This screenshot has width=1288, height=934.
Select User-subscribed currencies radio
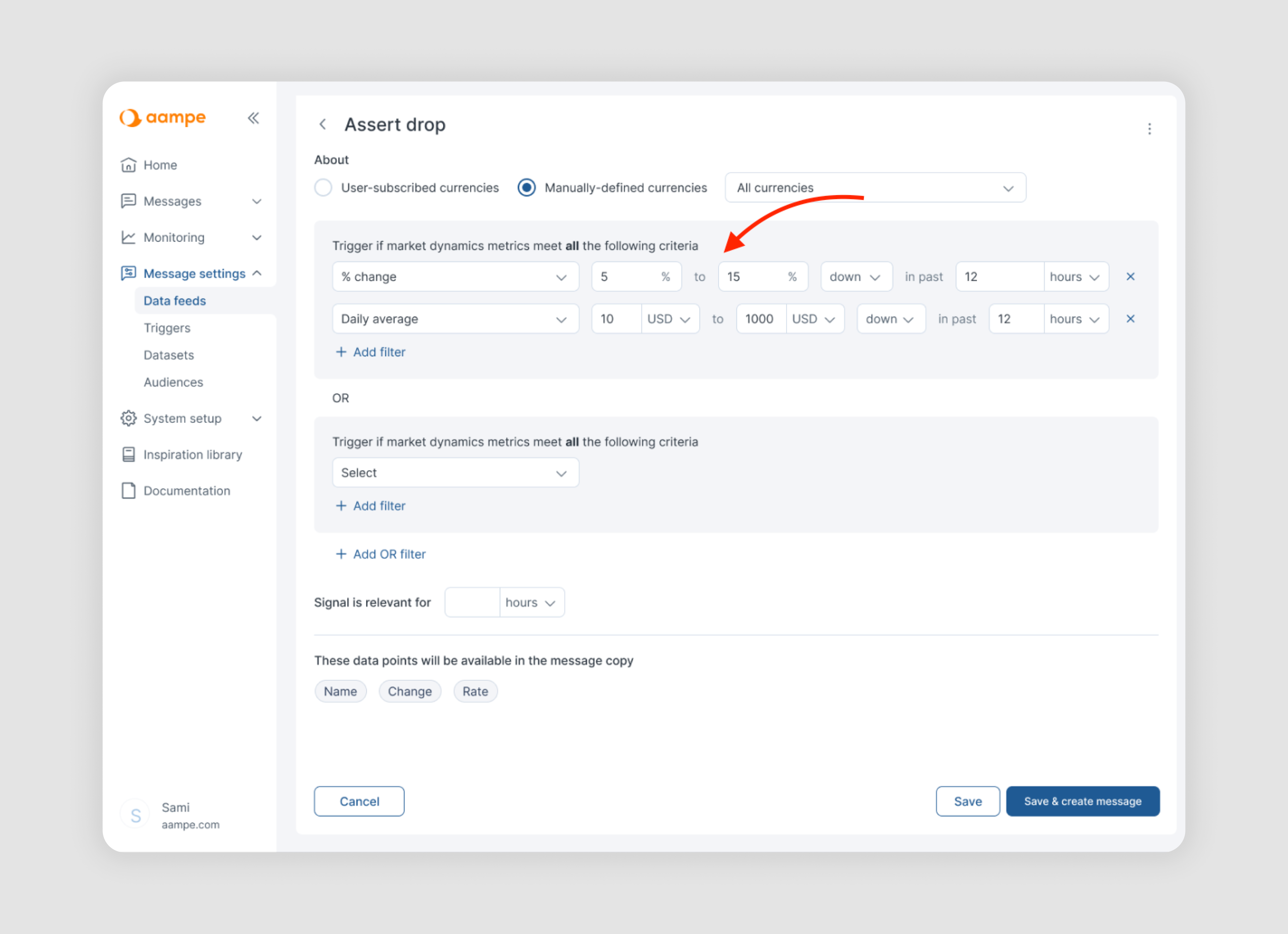[x=323, y=187]
